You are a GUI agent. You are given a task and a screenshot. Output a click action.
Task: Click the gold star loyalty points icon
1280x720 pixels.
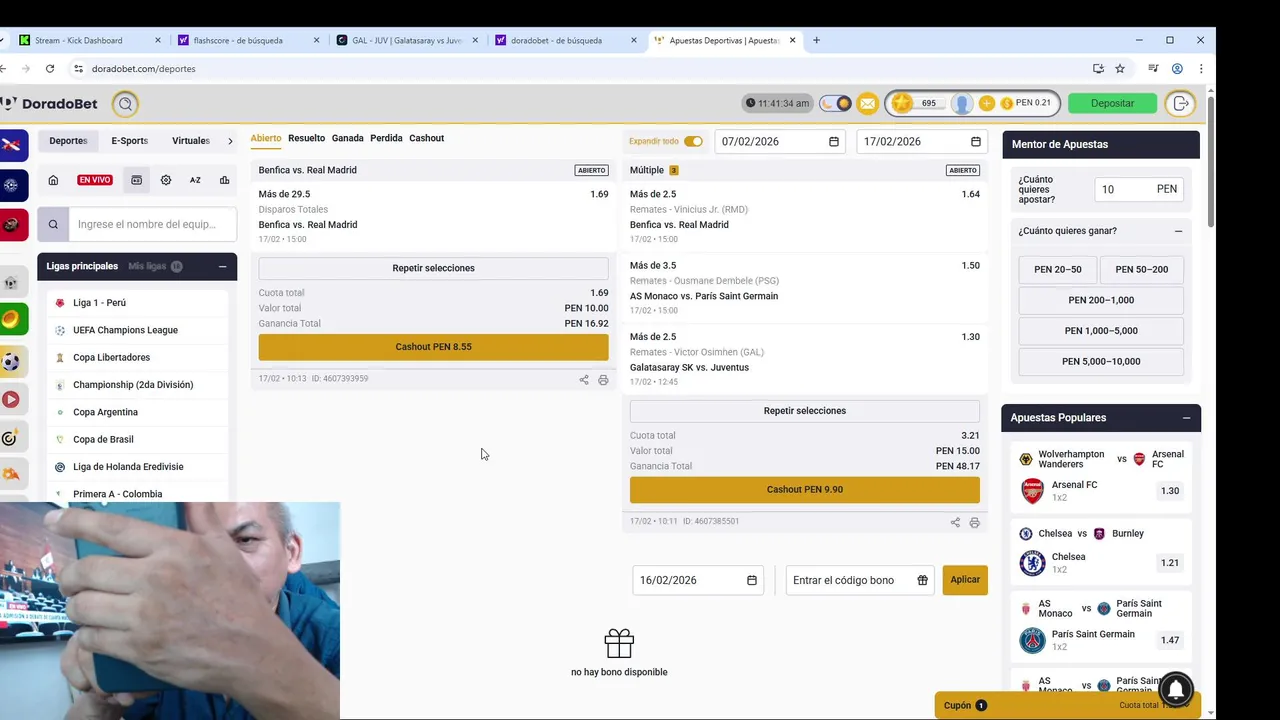pyautogui.click(x=902, y=103)
